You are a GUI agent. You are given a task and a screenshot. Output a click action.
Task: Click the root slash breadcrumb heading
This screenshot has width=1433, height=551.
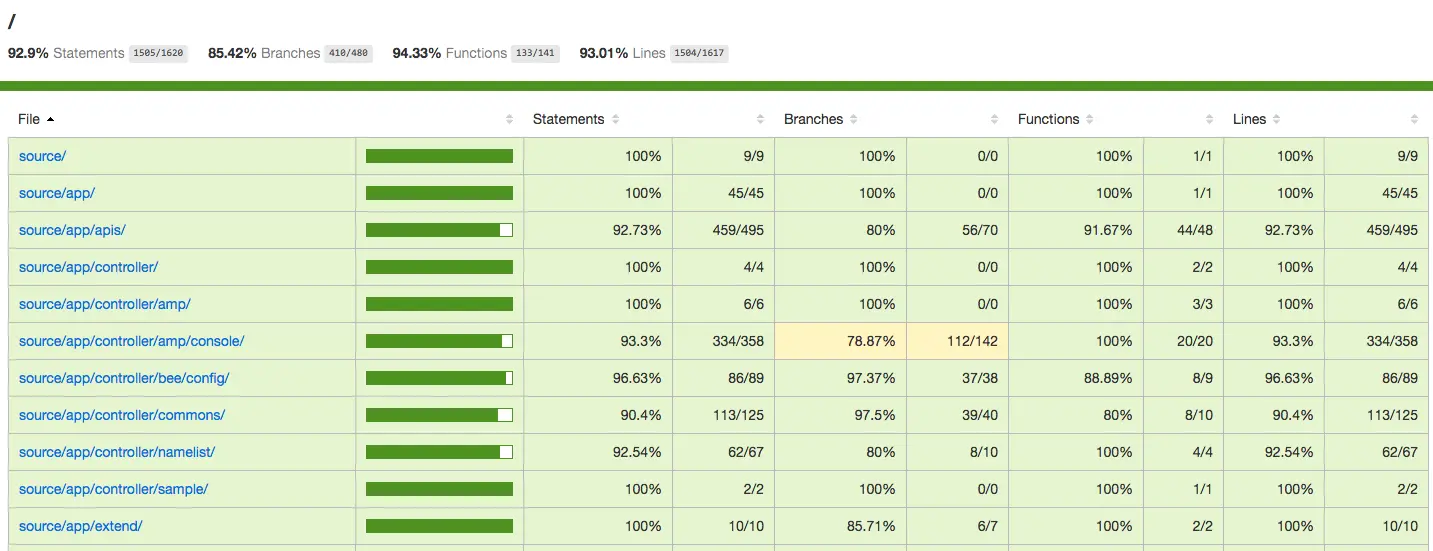[x=12, y=22]
